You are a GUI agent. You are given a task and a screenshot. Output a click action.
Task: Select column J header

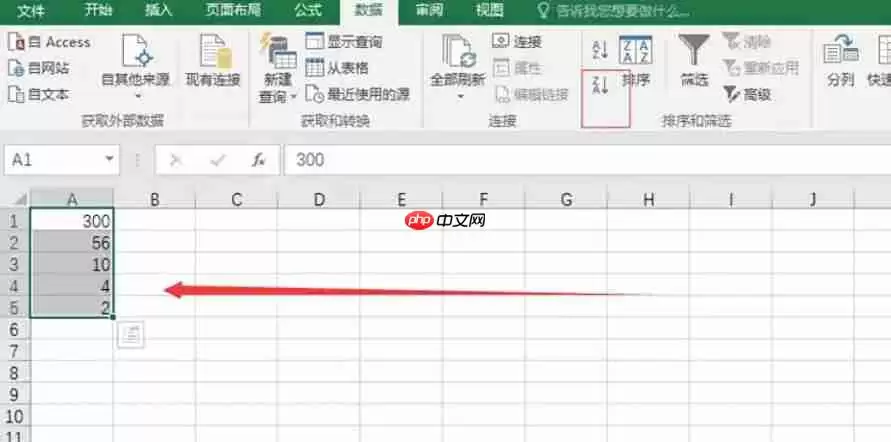(813, 199)
